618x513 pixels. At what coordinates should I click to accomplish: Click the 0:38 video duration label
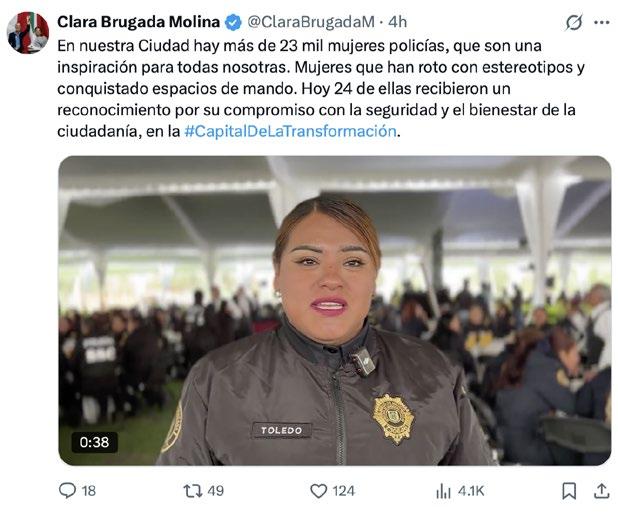coord(94,442)
